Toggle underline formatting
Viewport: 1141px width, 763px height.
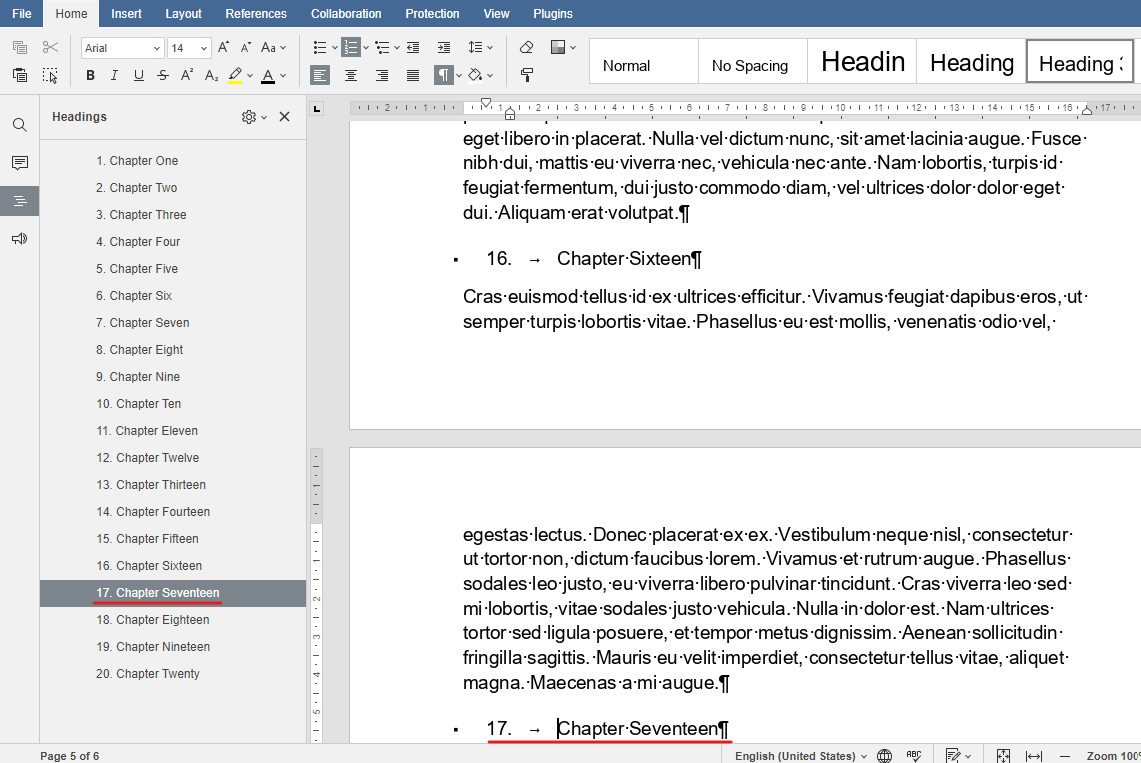point(137,75)
